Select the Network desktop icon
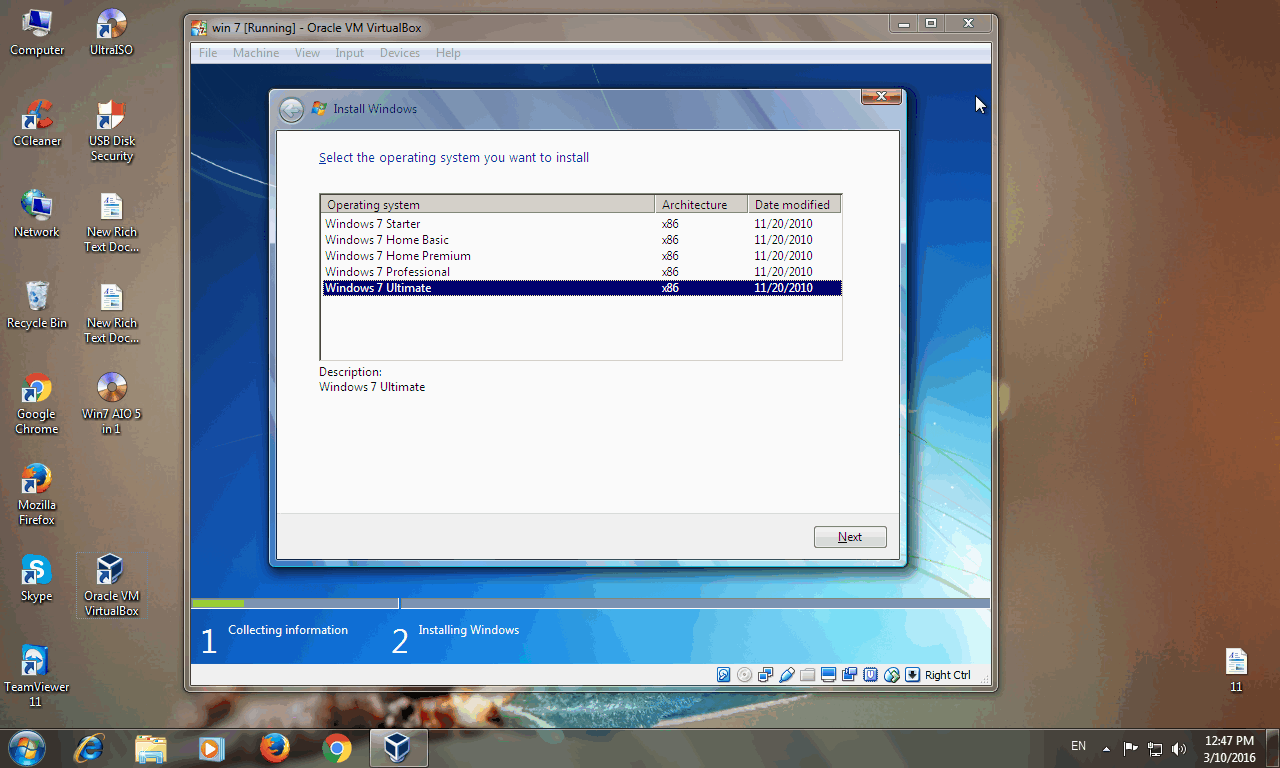The width and height of the screenshot is (1280, 768). tap(37, 214)
